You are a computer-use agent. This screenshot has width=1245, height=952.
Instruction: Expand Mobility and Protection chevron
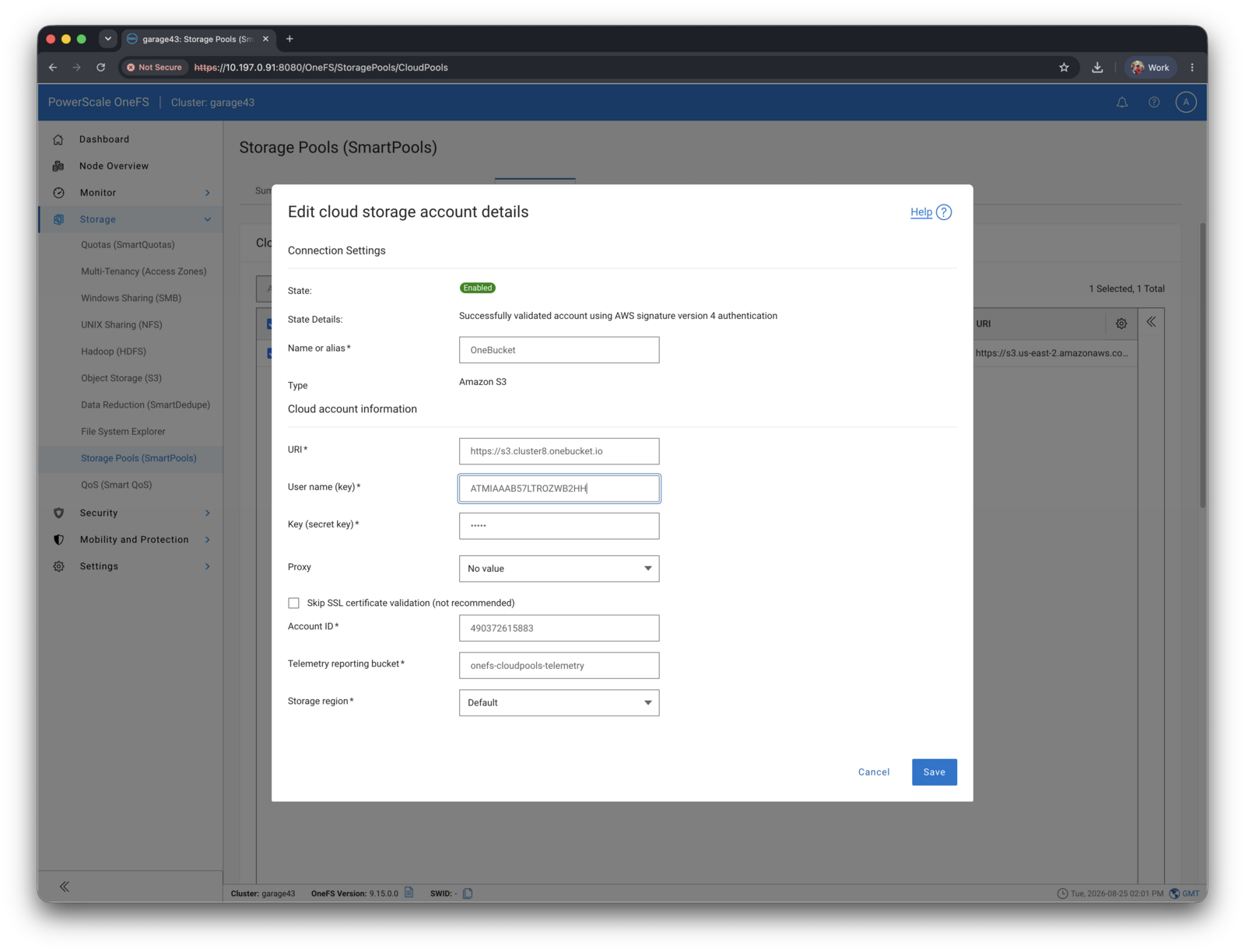pyautogui.click(x=207, y=540)
